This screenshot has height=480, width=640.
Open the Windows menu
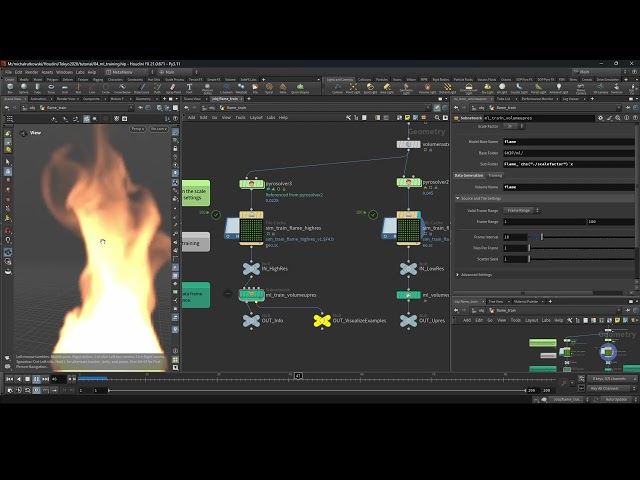64,72
